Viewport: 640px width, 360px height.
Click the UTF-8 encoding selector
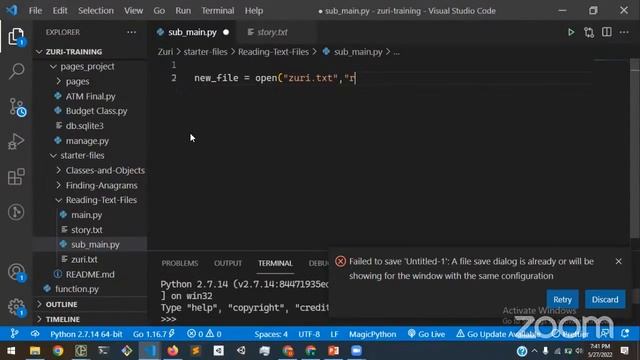309,334
